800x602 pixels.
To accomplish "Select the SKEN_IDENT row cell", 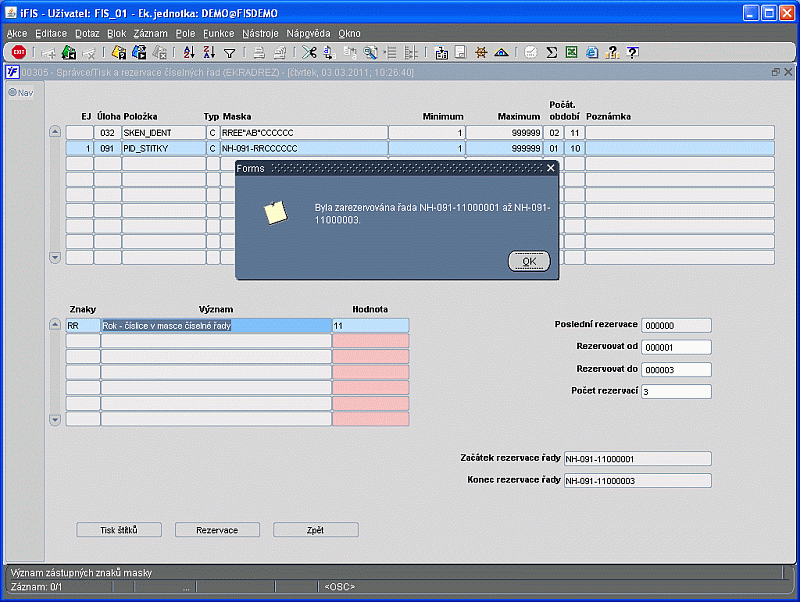I will (164, 133).
